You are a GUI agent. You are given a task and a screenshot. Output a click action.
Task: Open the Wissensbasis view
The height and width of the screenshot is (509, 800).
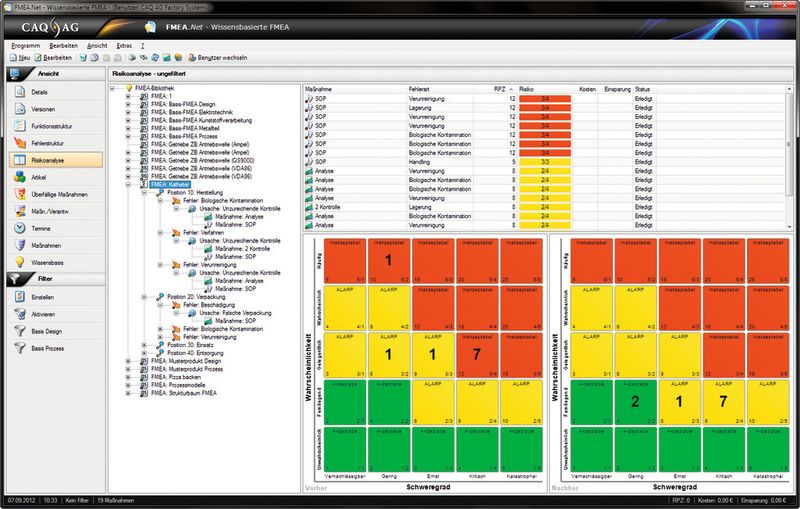click(56, 263)
